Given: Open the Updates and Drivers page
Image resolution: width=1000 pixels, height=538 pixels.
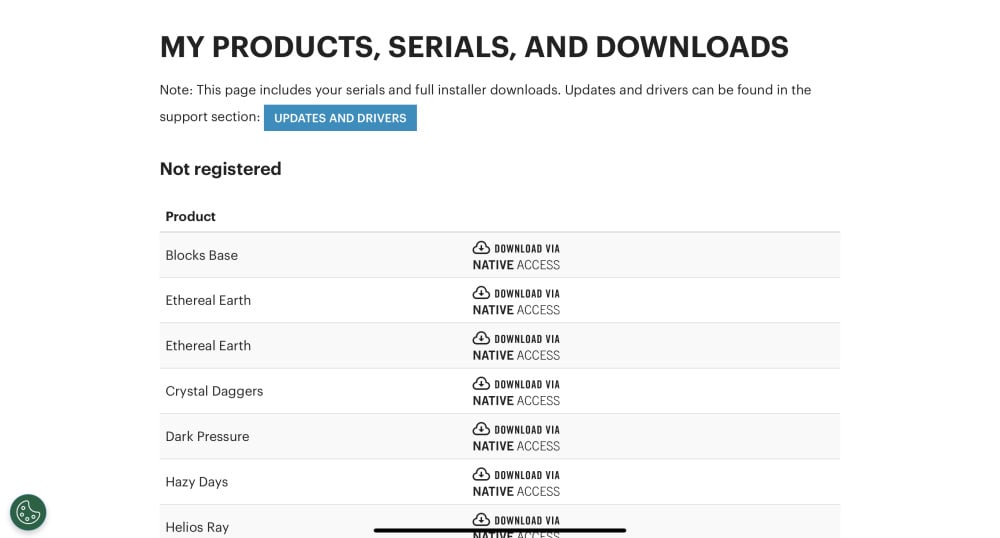Looking at the screenshot, I should [x=340, y=118].
